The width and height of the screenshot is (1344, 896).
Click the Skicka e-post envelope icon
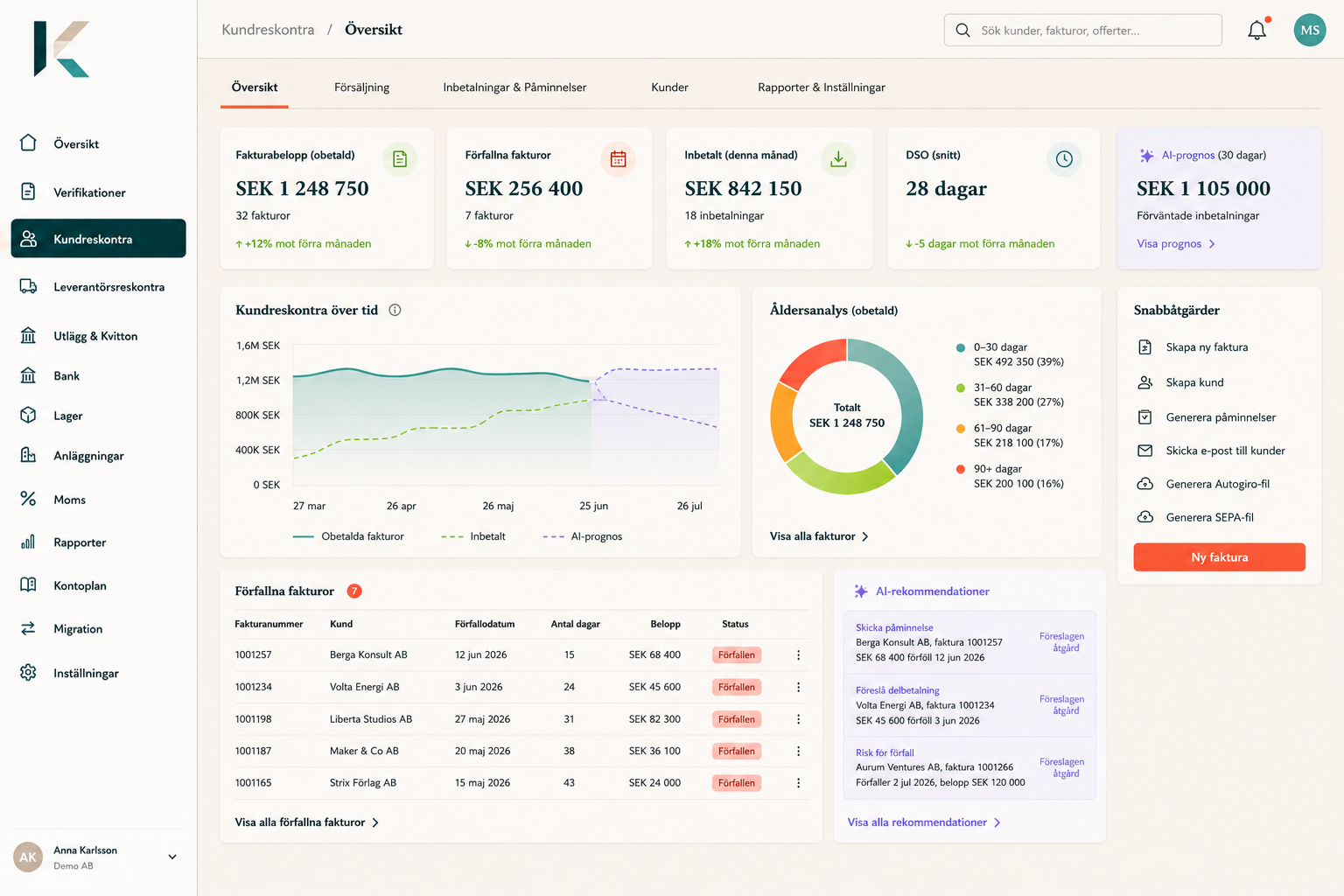coord(1144,451)
